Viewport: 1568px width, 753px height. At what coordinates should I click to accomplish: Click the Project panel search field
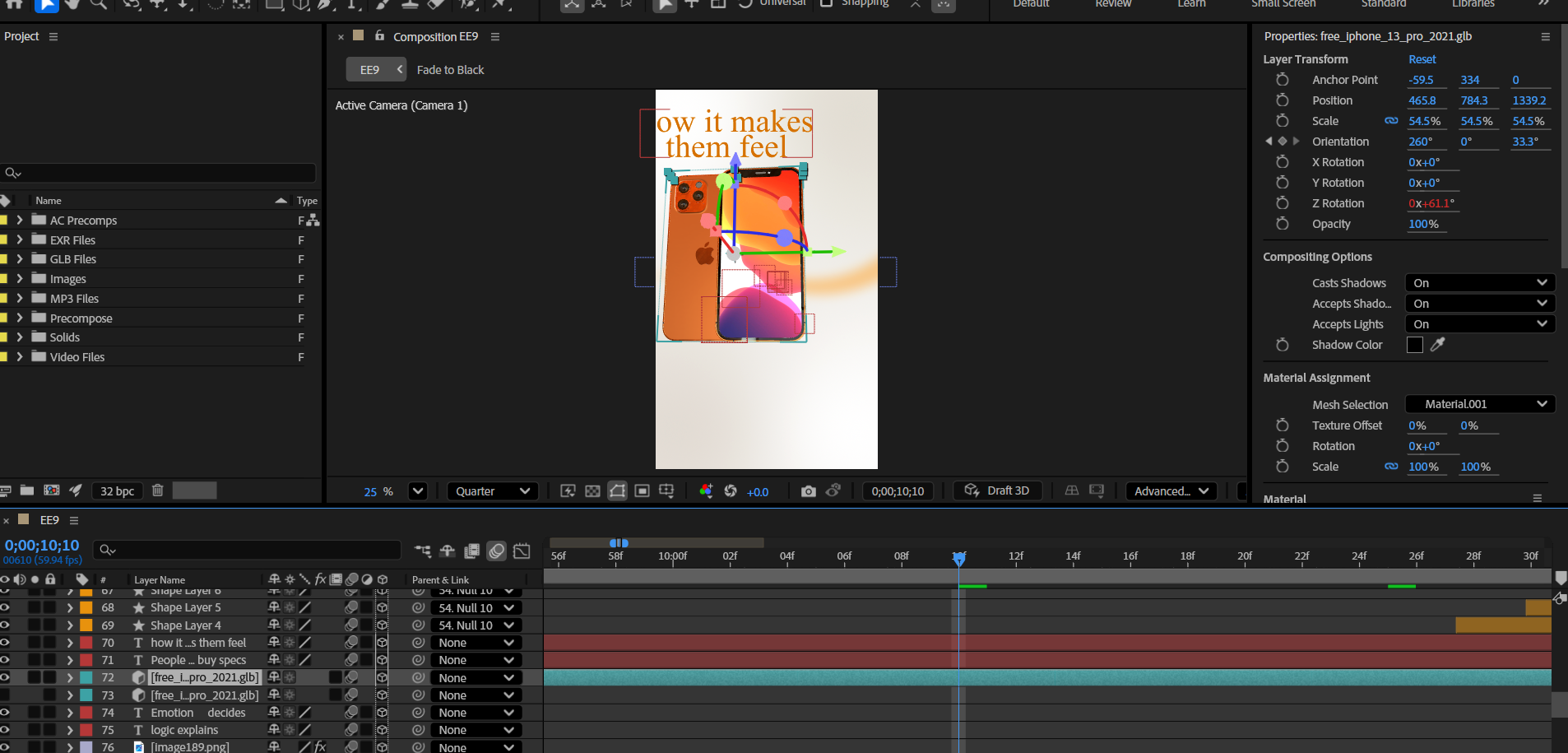pyautogui.click(x=165, y=173)
